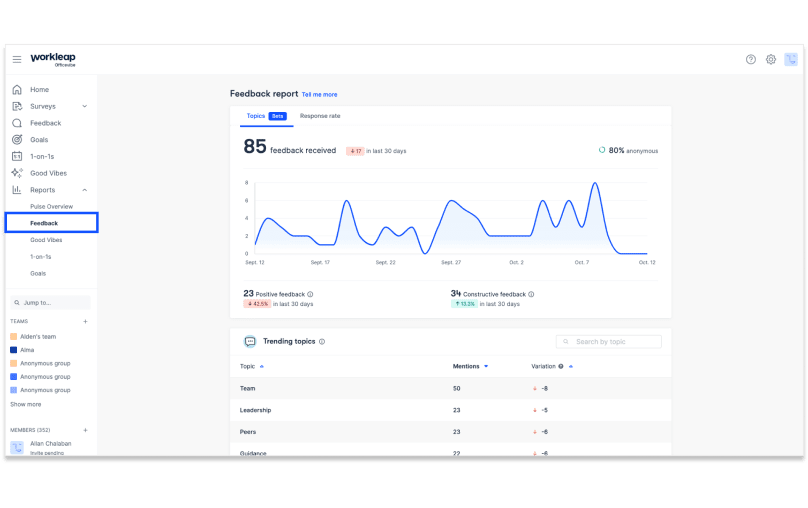This screenshot has width=808, height=508.
Task: Click Show more under the teams list
Action: pos(26,404)
